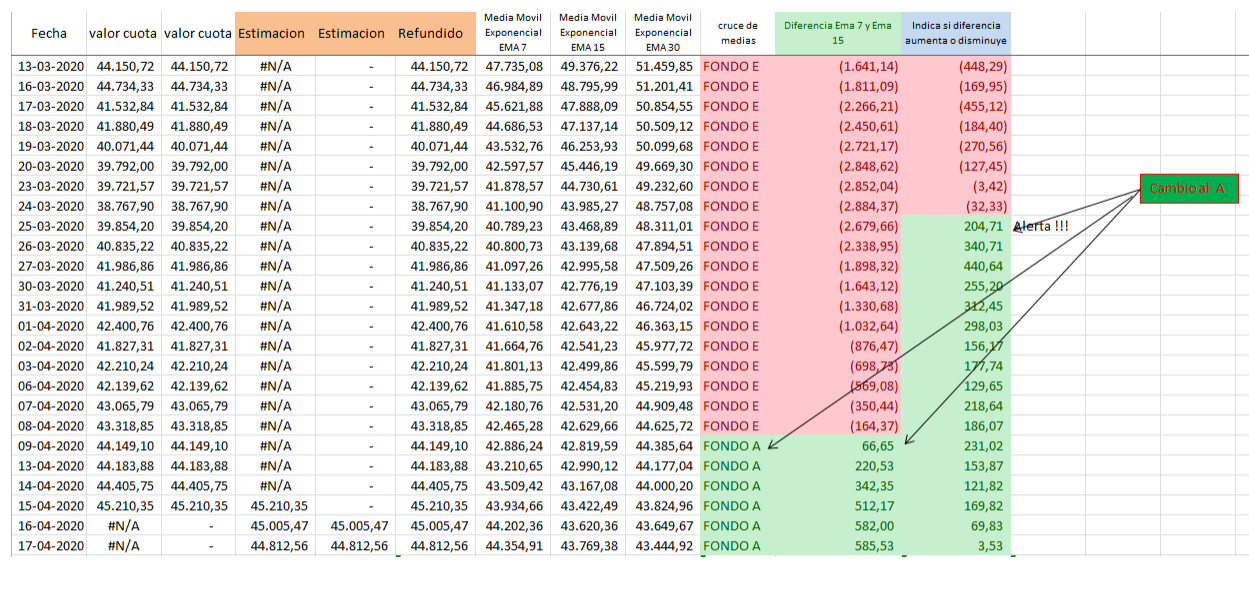Select date cell 02-04-2020
This screenshot has height=590, width=1249.
(51, 346)
